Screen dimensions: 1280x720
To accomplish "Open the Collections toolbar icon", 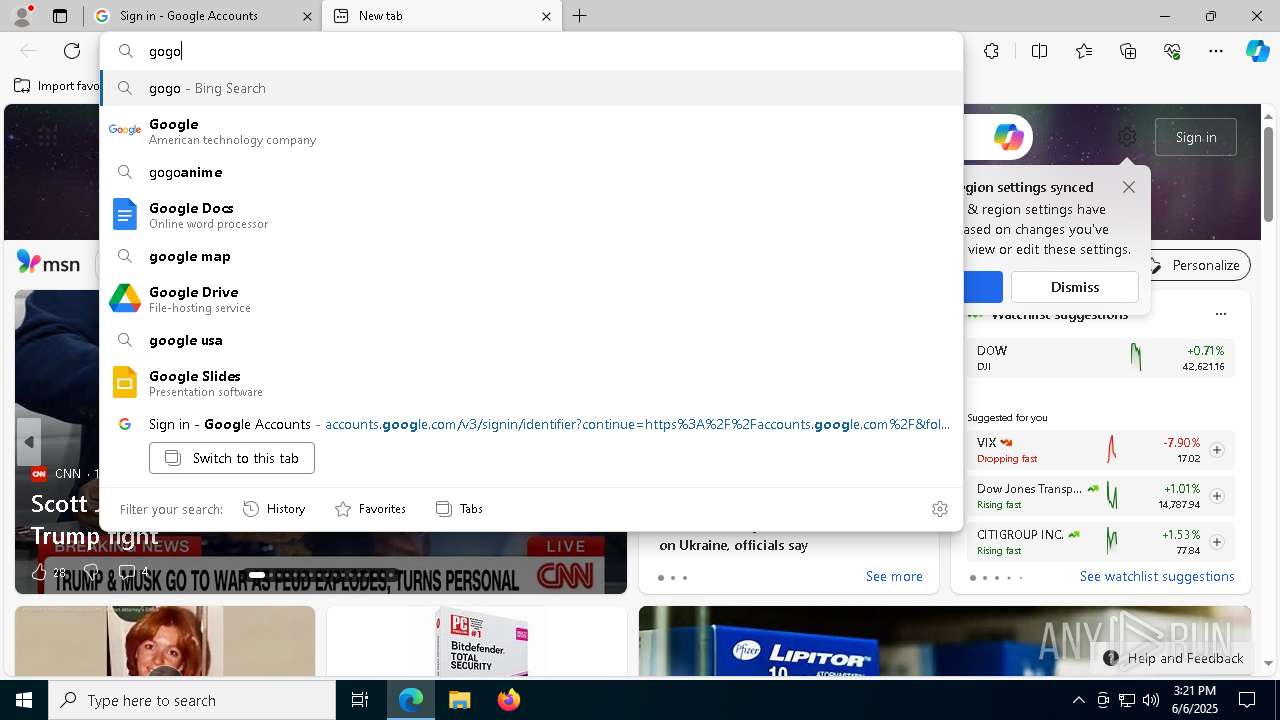I will point(1128,51).
